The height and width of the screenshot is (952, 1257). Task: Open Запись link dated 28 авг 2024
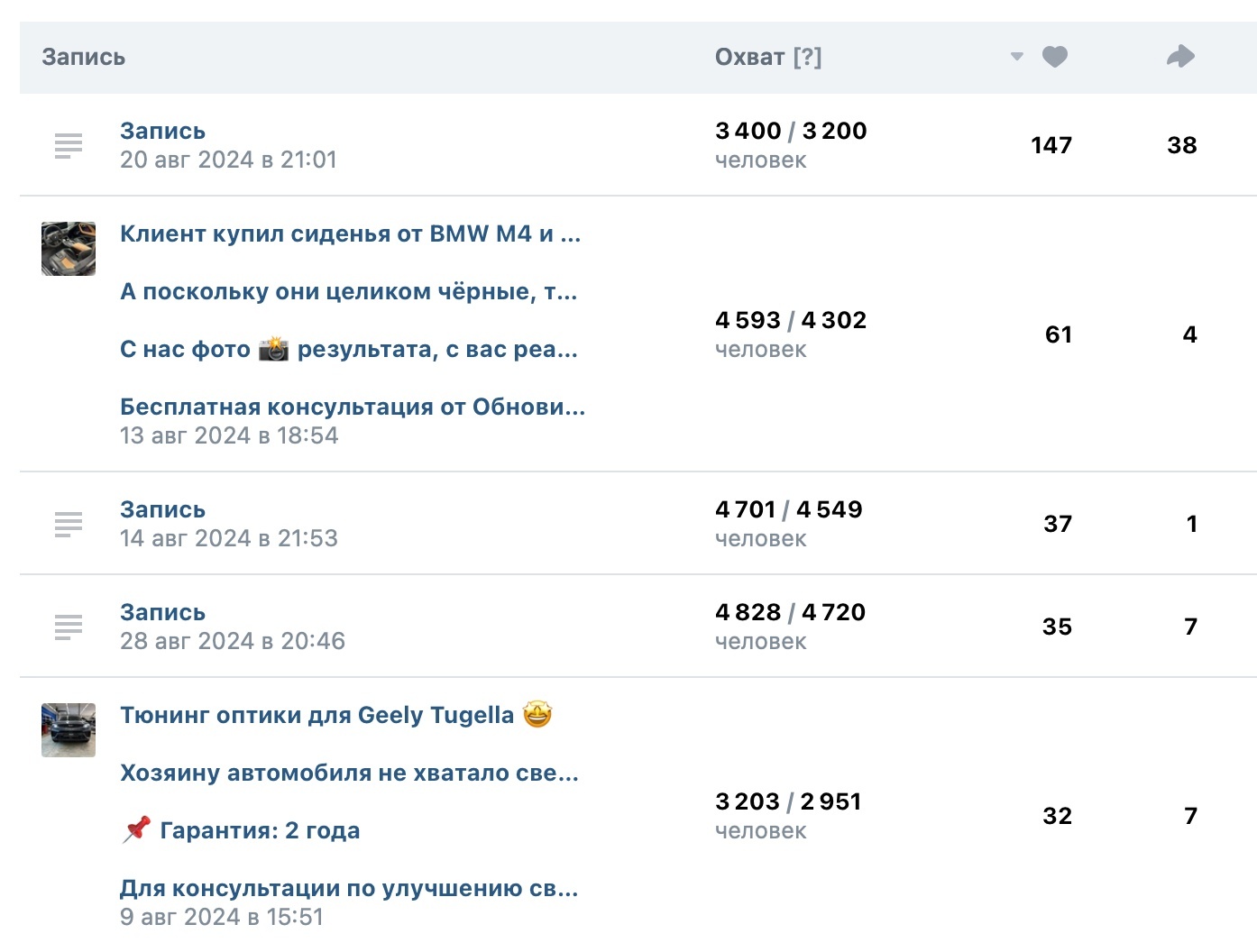[163, 612]
